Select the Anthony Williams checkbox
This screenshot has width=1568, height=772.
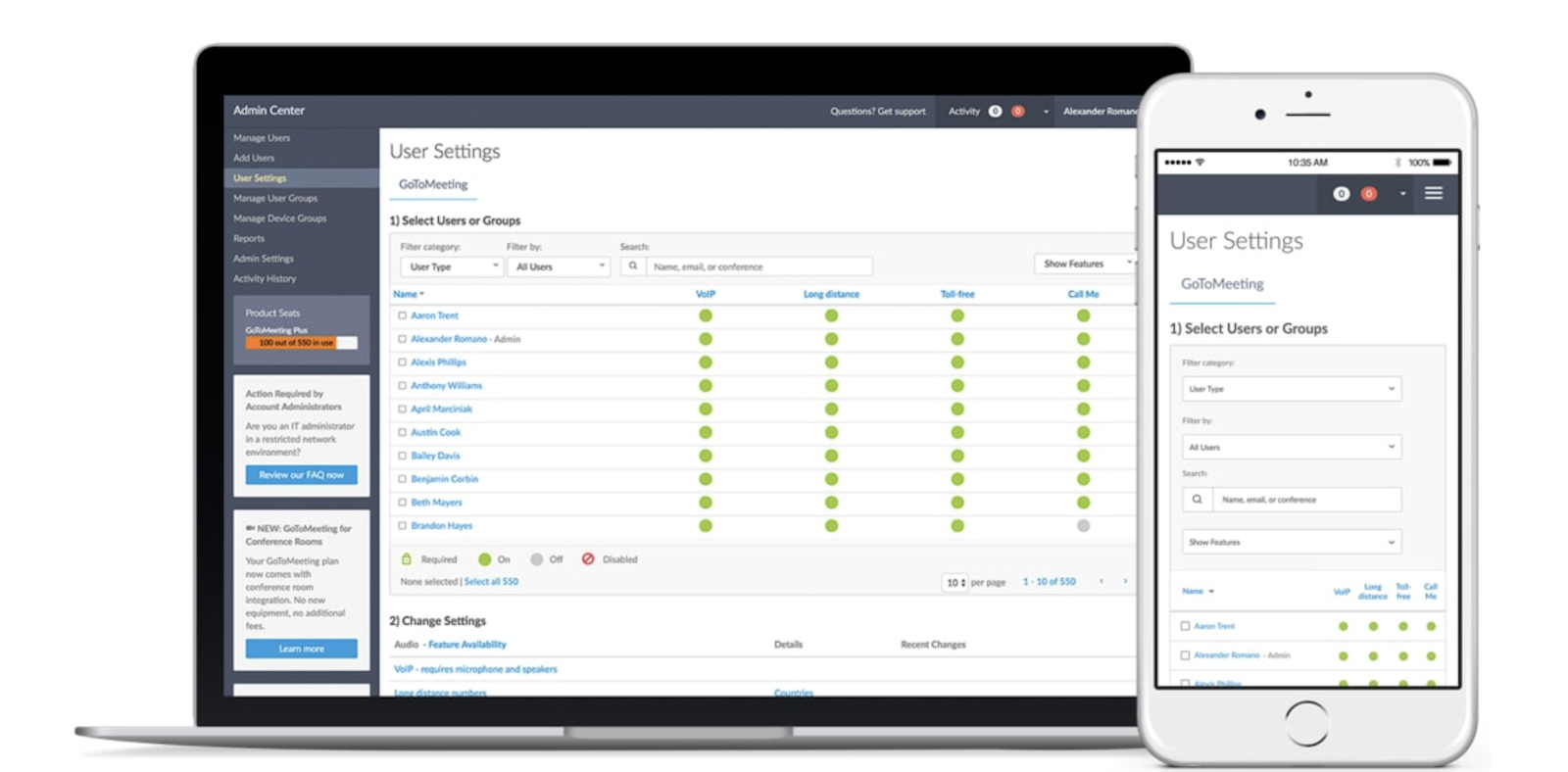coord(402,386)
